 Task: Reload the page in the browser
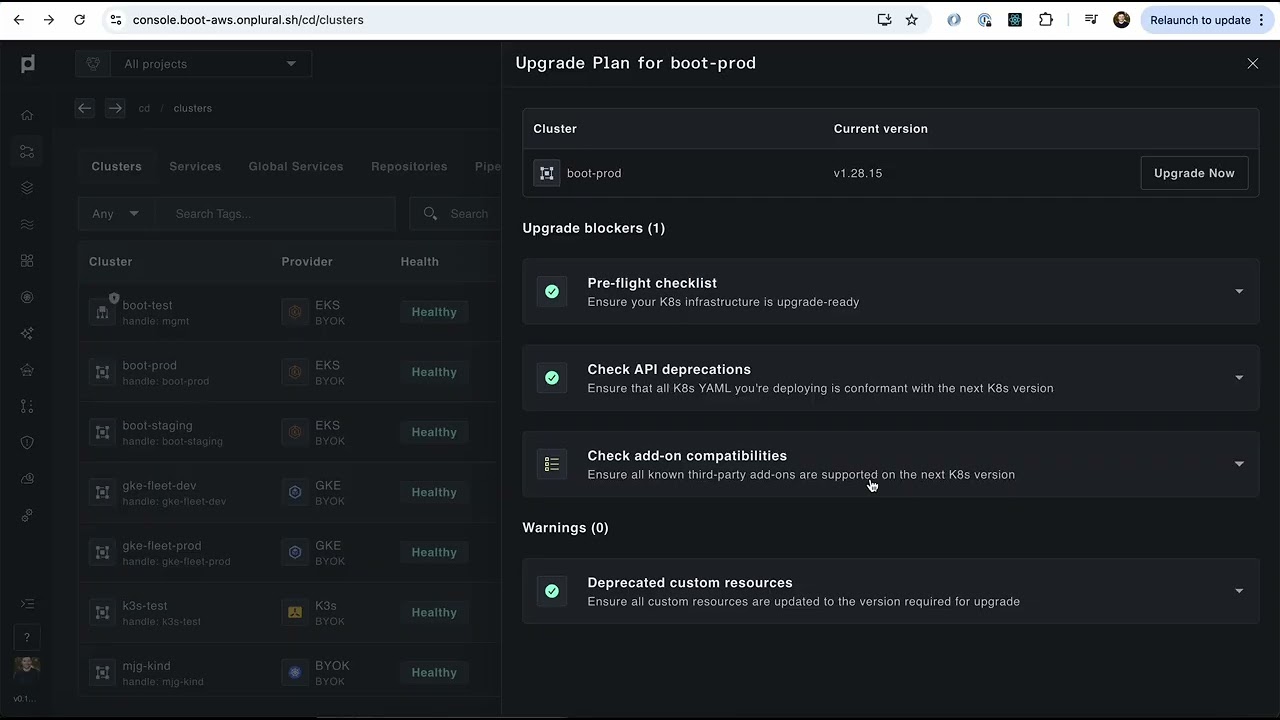tap(80, 20)
